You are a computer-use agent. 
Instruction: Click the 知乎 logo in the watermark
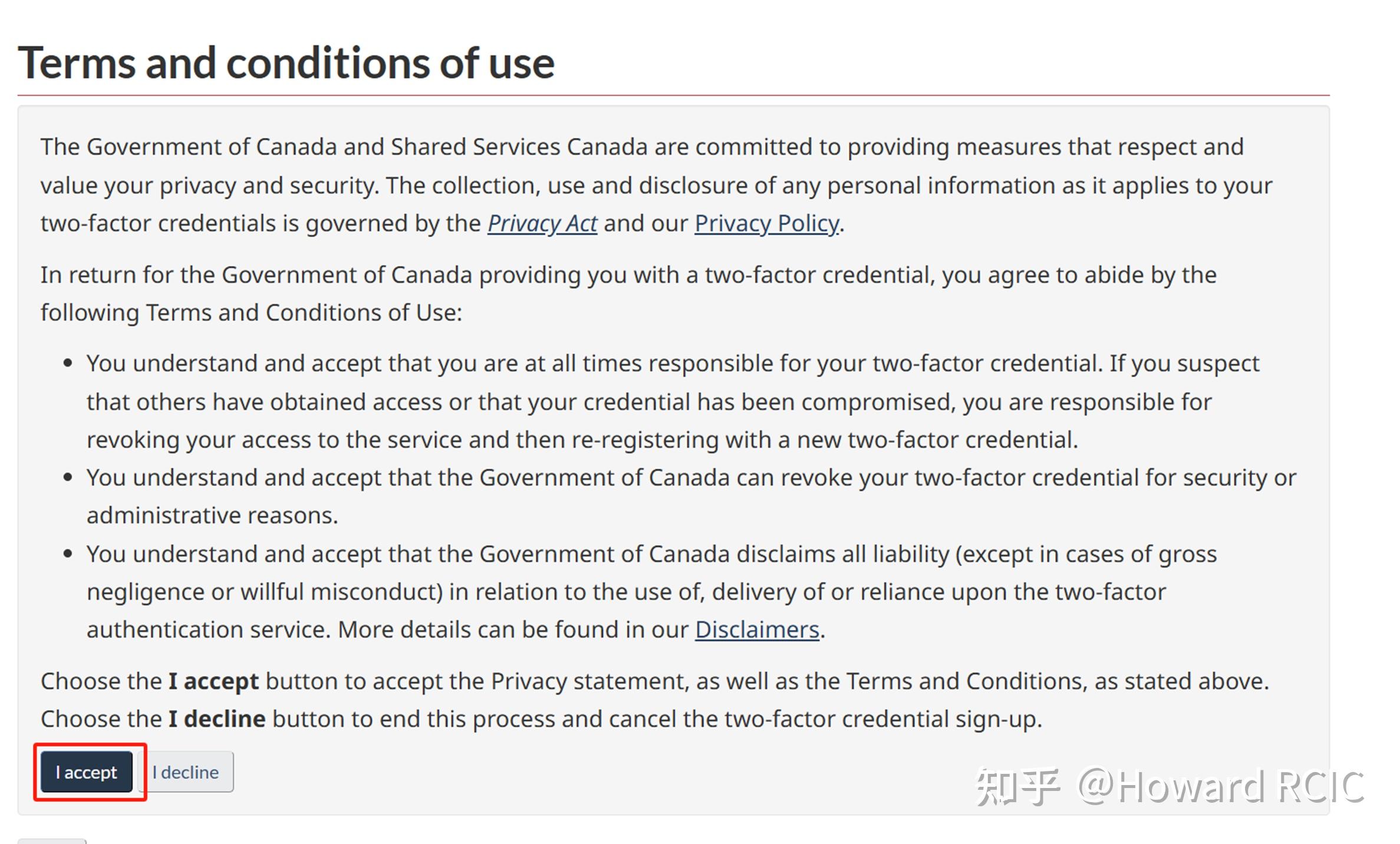(1018, 786)
